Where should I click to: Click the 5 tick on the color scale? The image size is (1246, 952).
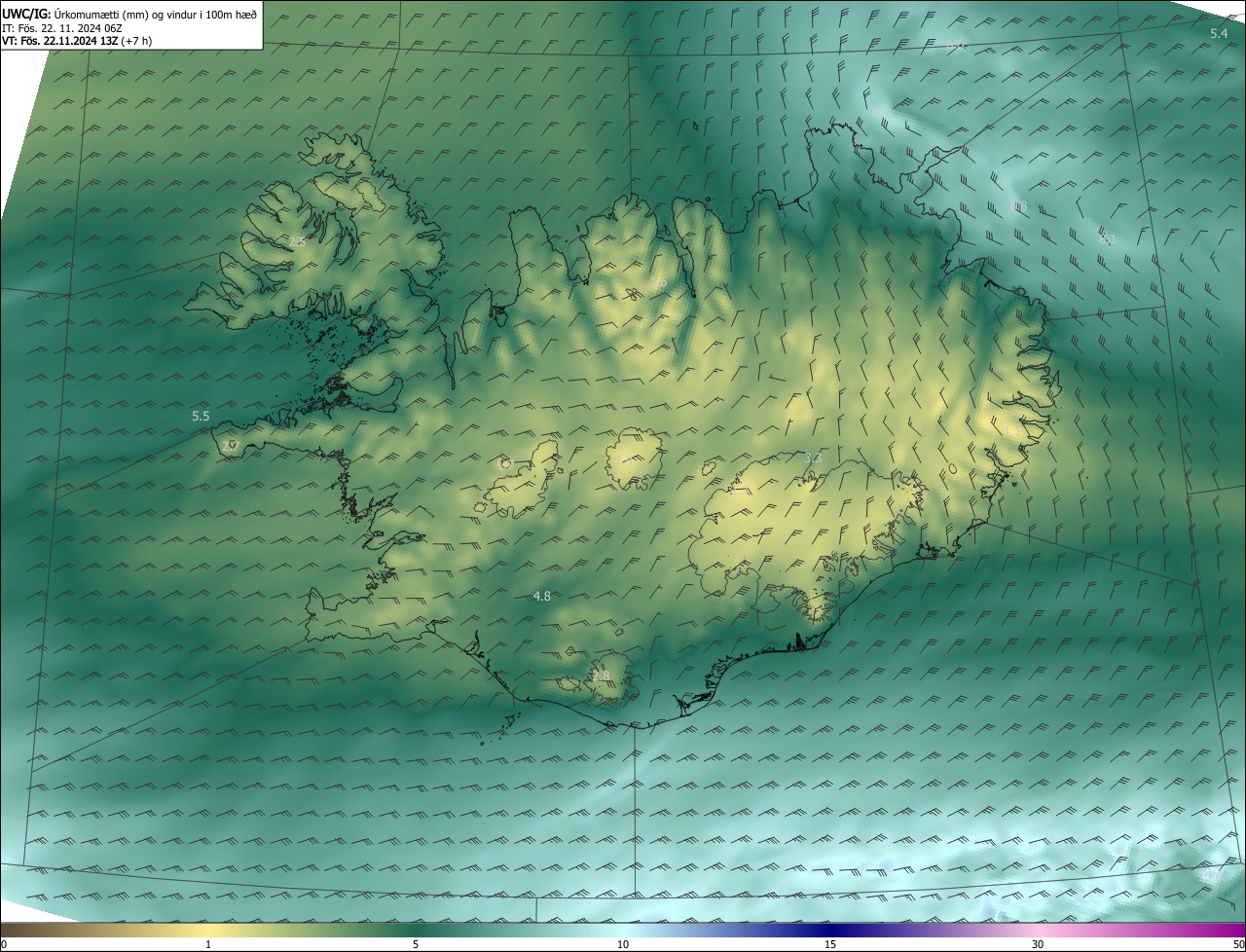416,944
